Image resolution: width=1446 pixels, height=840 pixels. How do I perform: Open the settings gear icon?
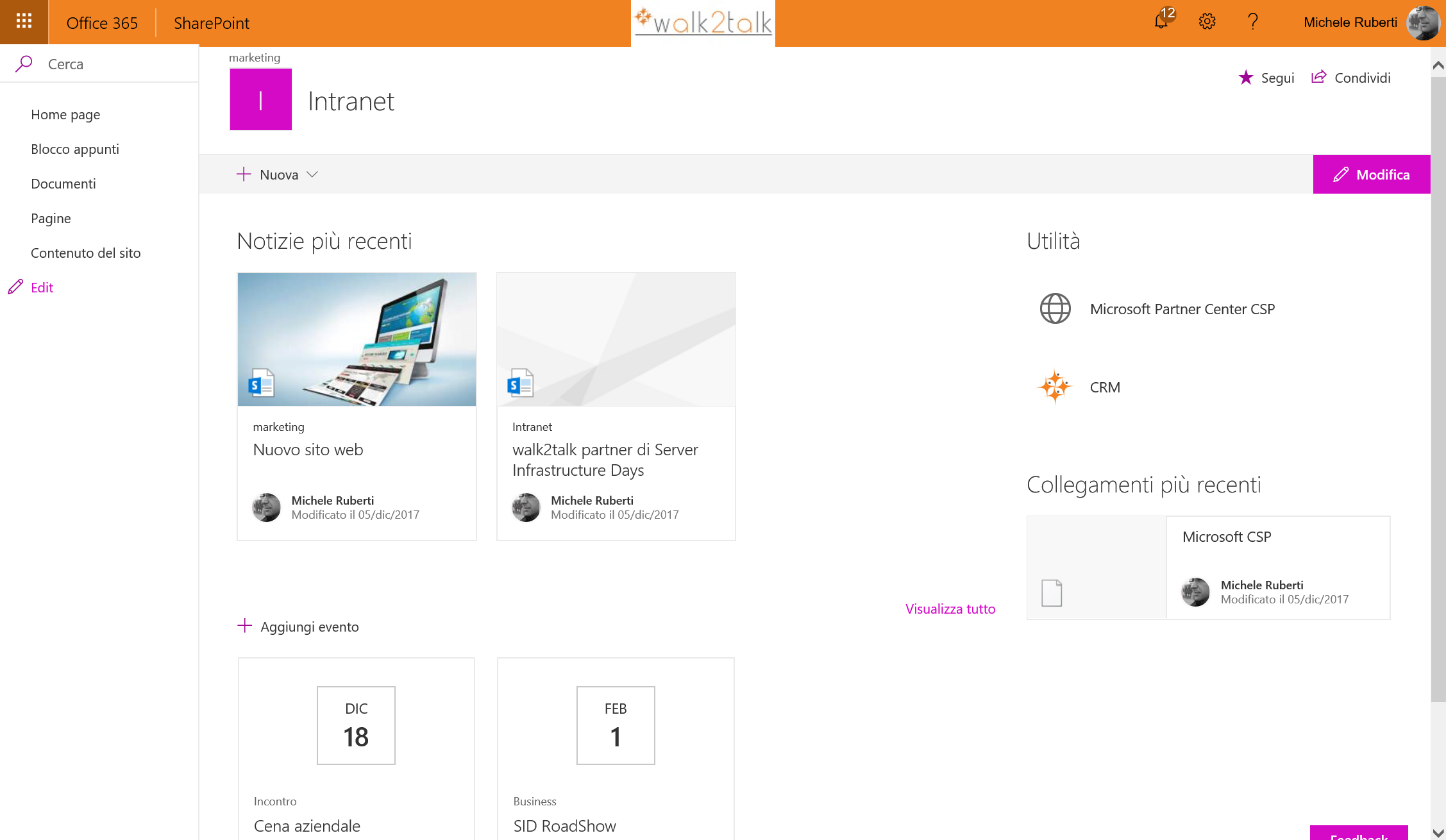coord(1207,22)
